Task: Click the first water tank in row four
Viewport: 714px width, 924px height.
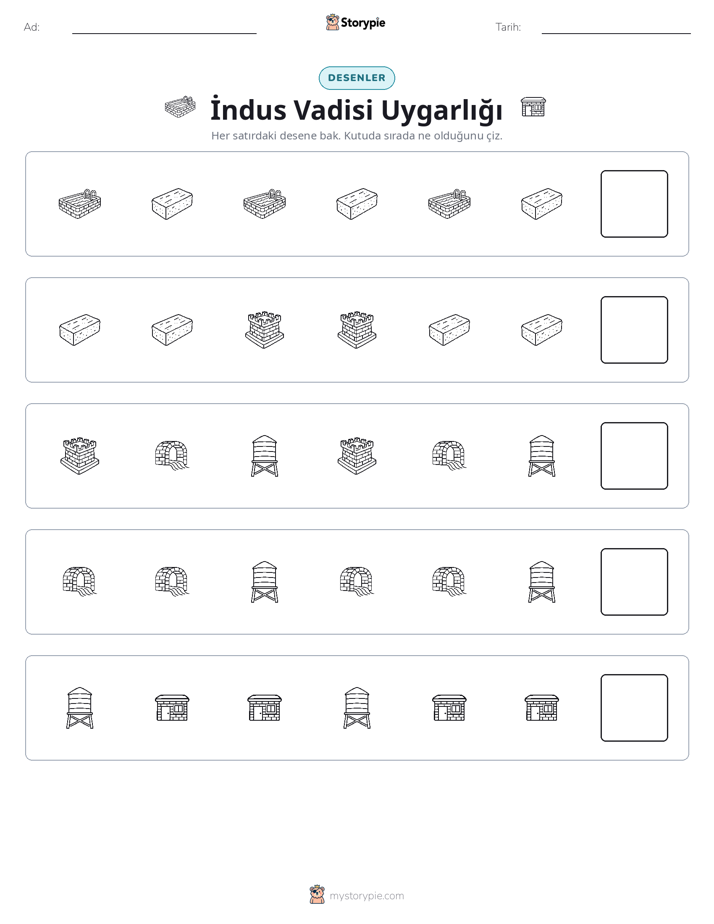Action: point(265,582)
